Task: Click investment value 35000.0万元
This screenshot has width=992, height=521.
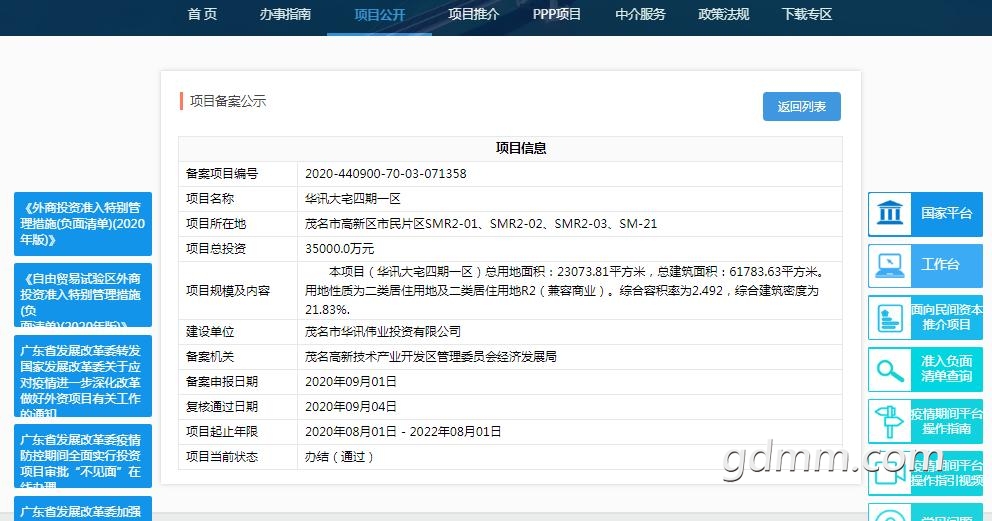Action: (x=339, y=248)
